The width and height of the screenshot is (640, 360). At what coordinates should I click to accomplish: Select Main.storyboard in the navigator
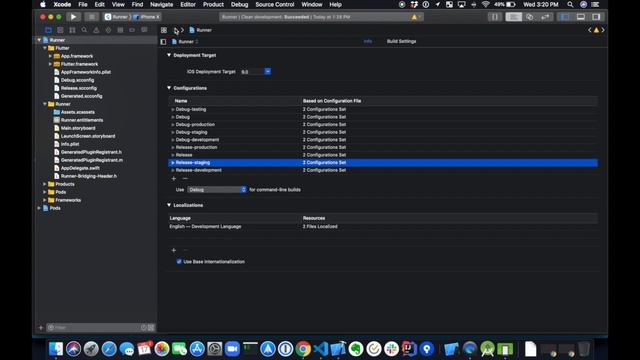(x=78, y=128)
